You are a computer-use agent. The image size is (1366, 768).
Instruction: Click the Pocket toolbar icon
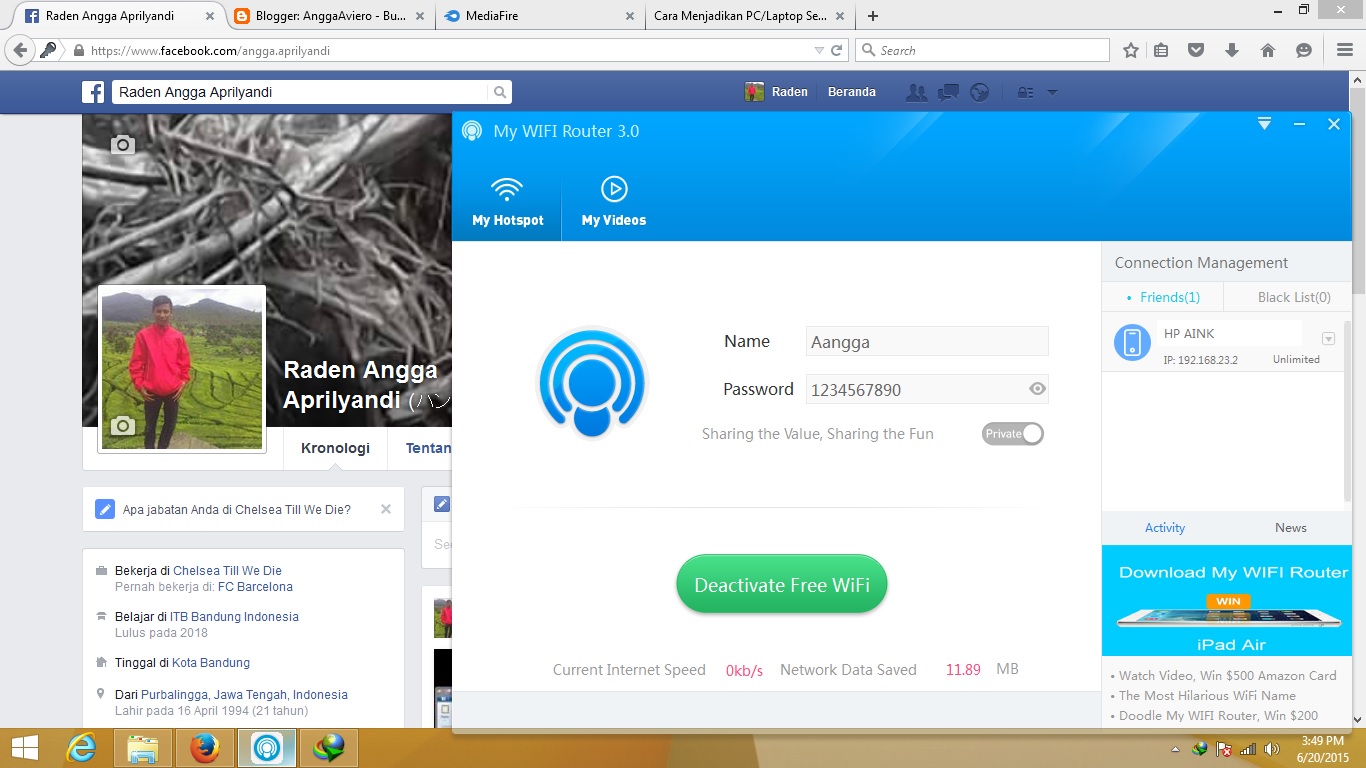(x=1196, y=50)
